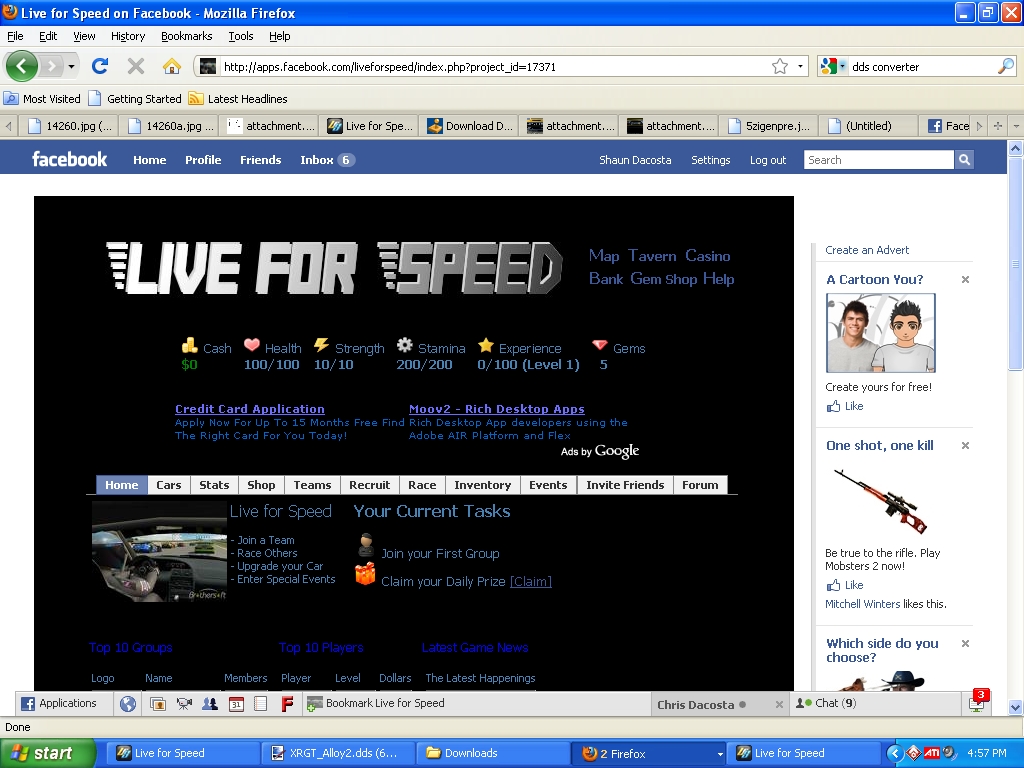Like the One shot, one kill advert

[845, 585]
